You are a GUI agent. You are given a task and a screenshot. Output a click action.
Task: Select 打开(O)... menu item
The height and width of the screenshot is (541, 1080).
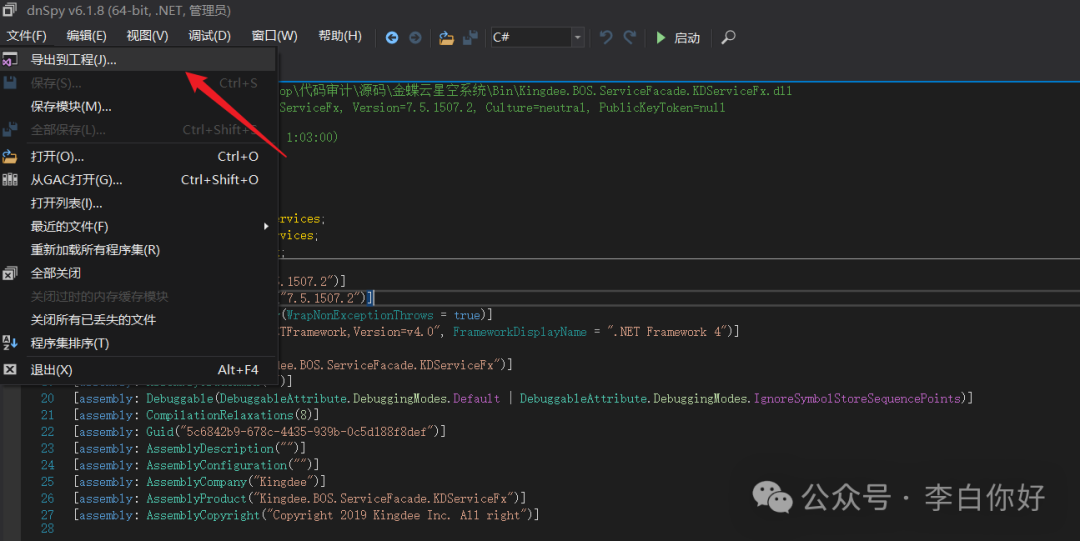coord(138,156)
